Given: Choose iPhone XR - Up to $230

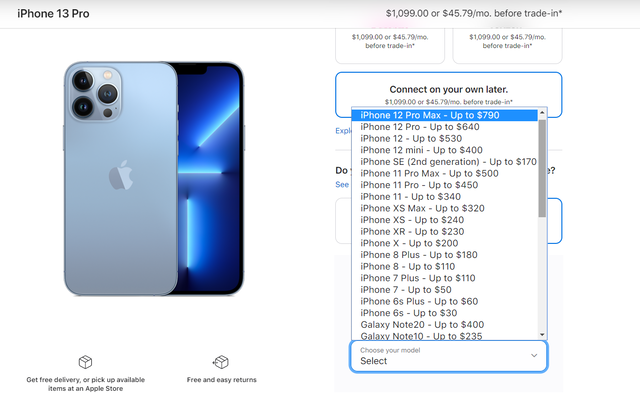Looking at the screenshot, I should [x=444, y=231].
